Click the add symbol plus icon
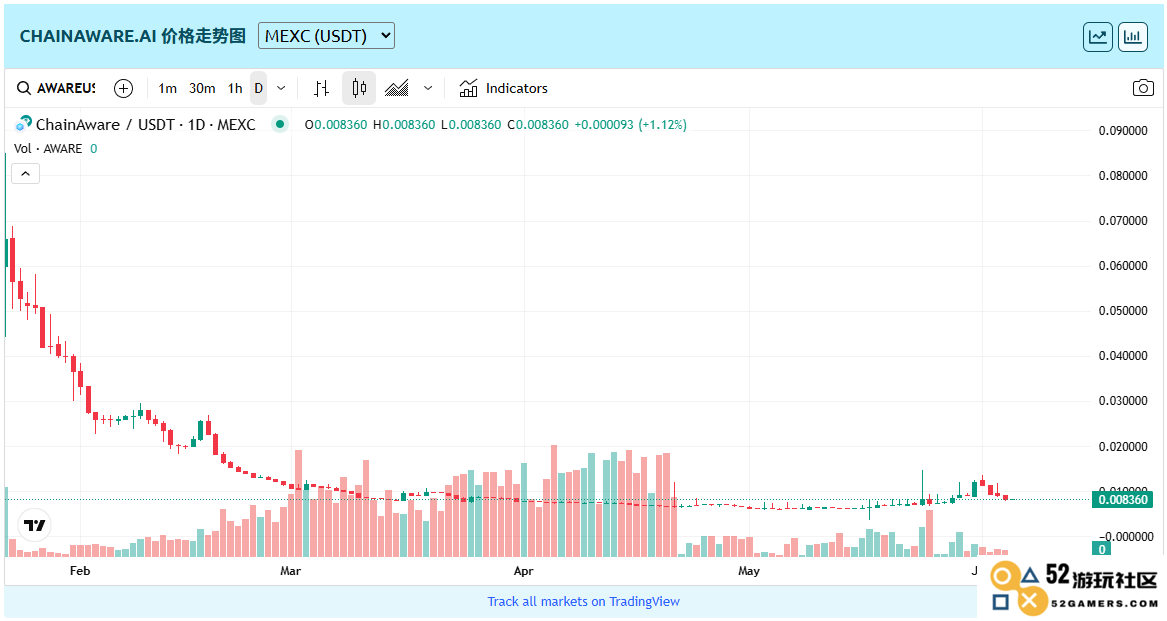Viewport: 1167px width, 621px height. coord(124,89)
